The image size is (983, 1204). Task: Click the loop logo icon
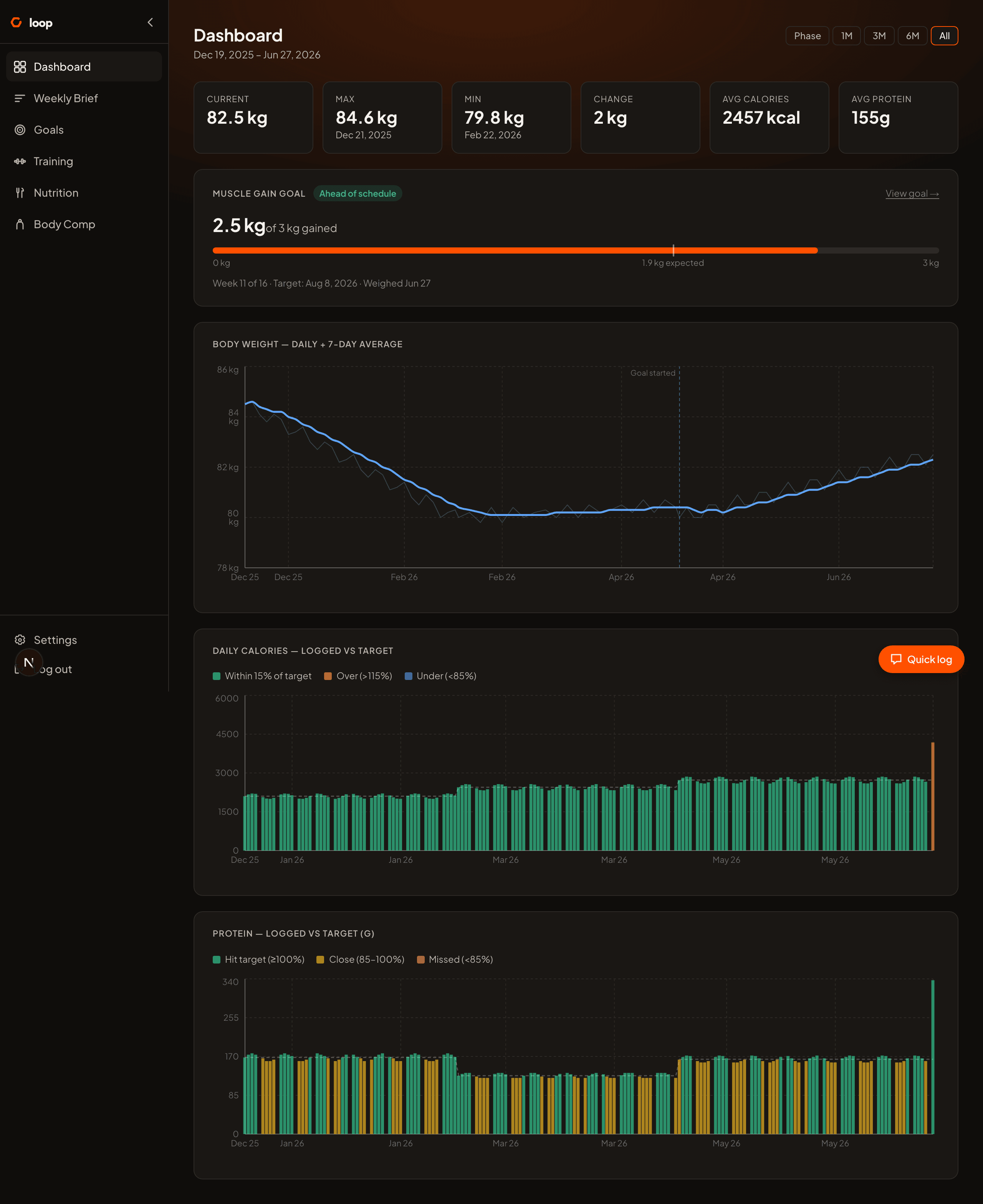click(x=17, y=22)
